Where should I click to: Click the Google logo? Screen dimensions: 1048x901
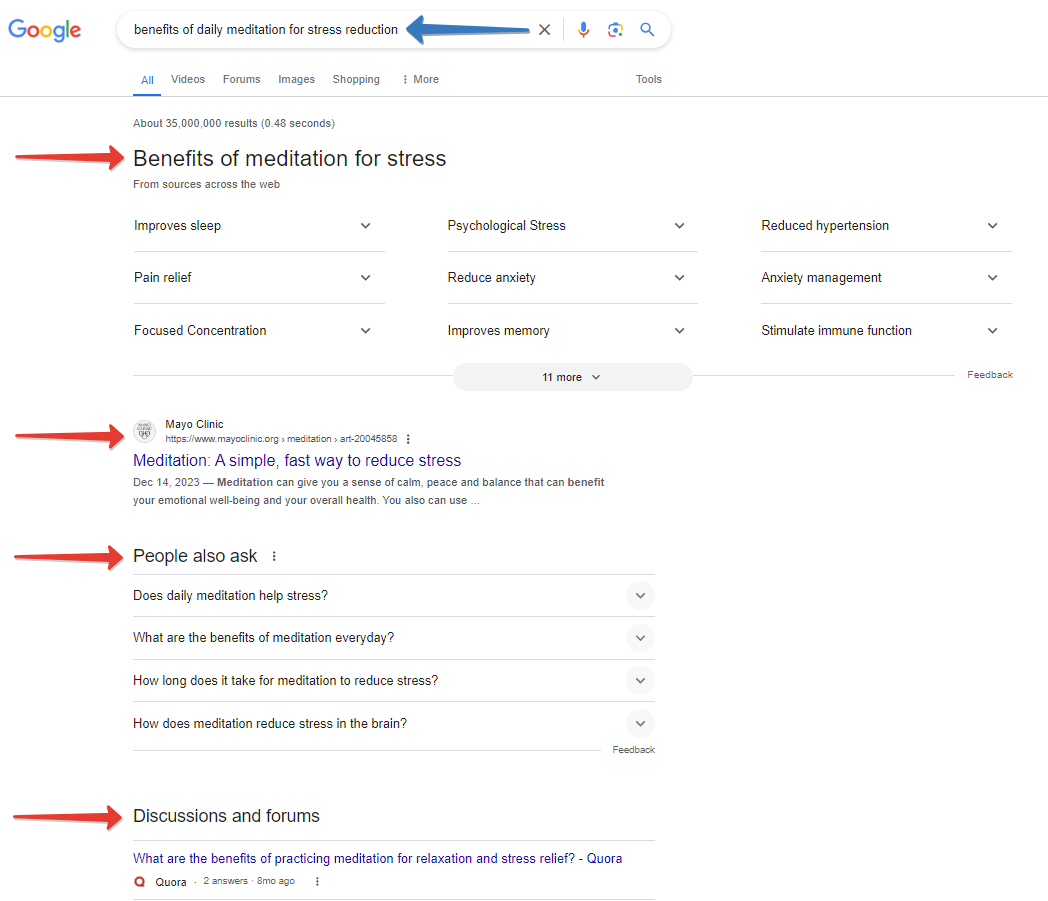click(x=45, y=30)
